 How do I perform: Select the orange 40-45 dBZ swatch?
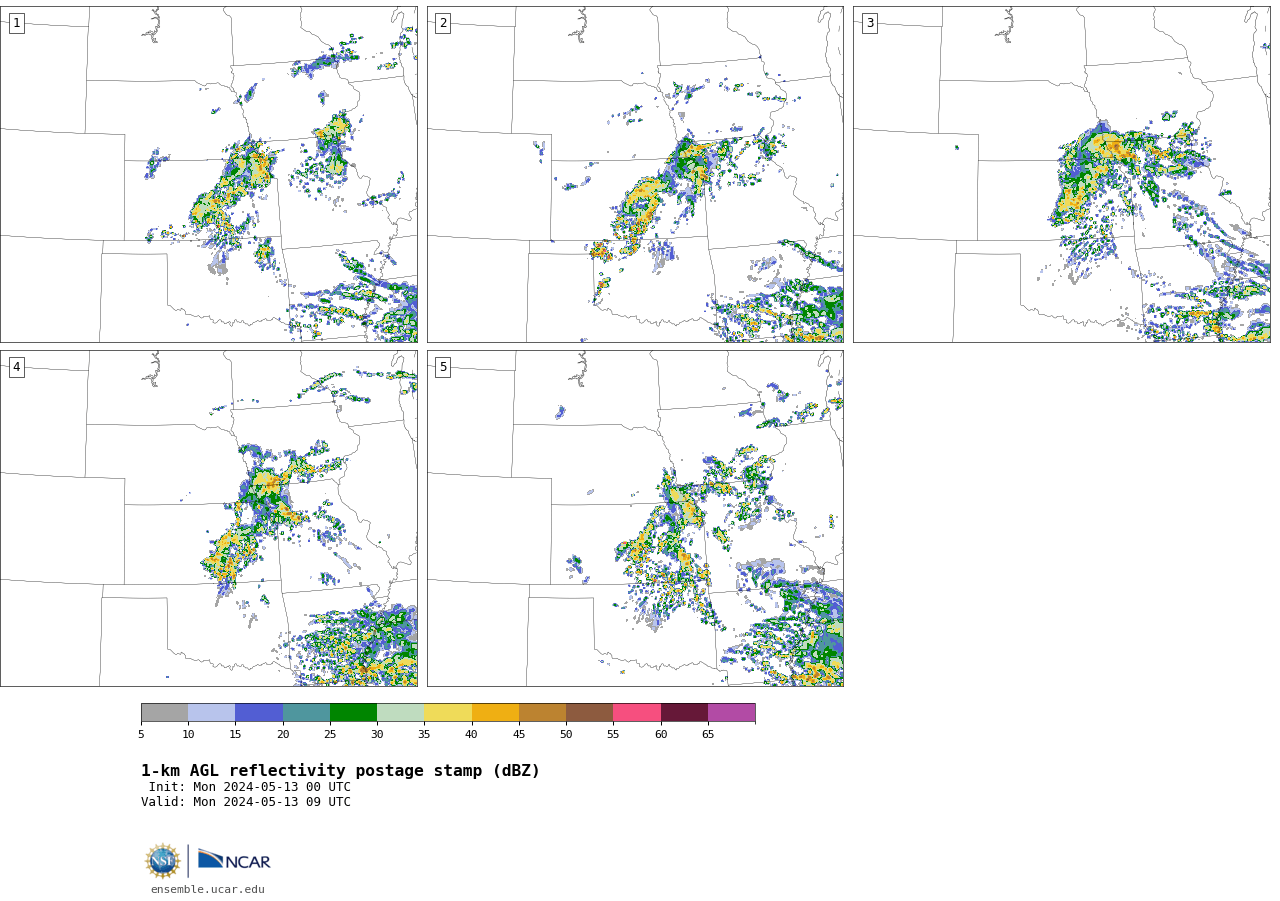click(x=496, y=713)
